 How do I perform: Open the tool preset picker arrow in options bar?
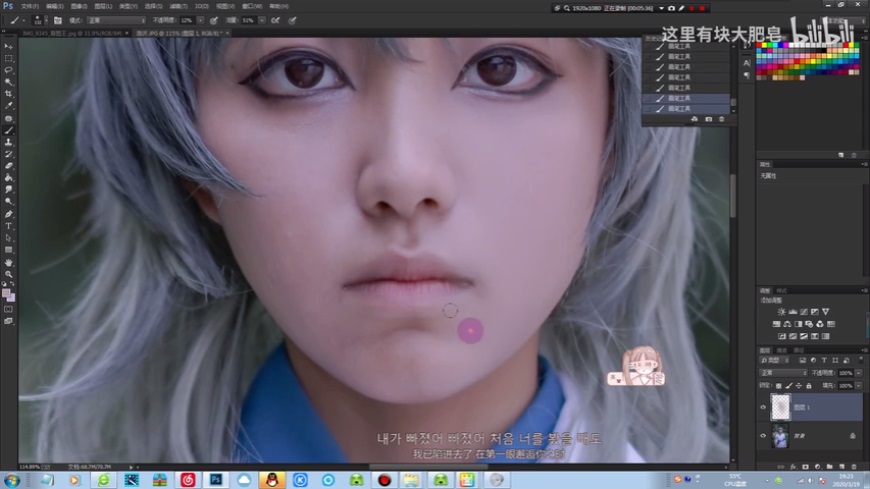click(23, 21)
